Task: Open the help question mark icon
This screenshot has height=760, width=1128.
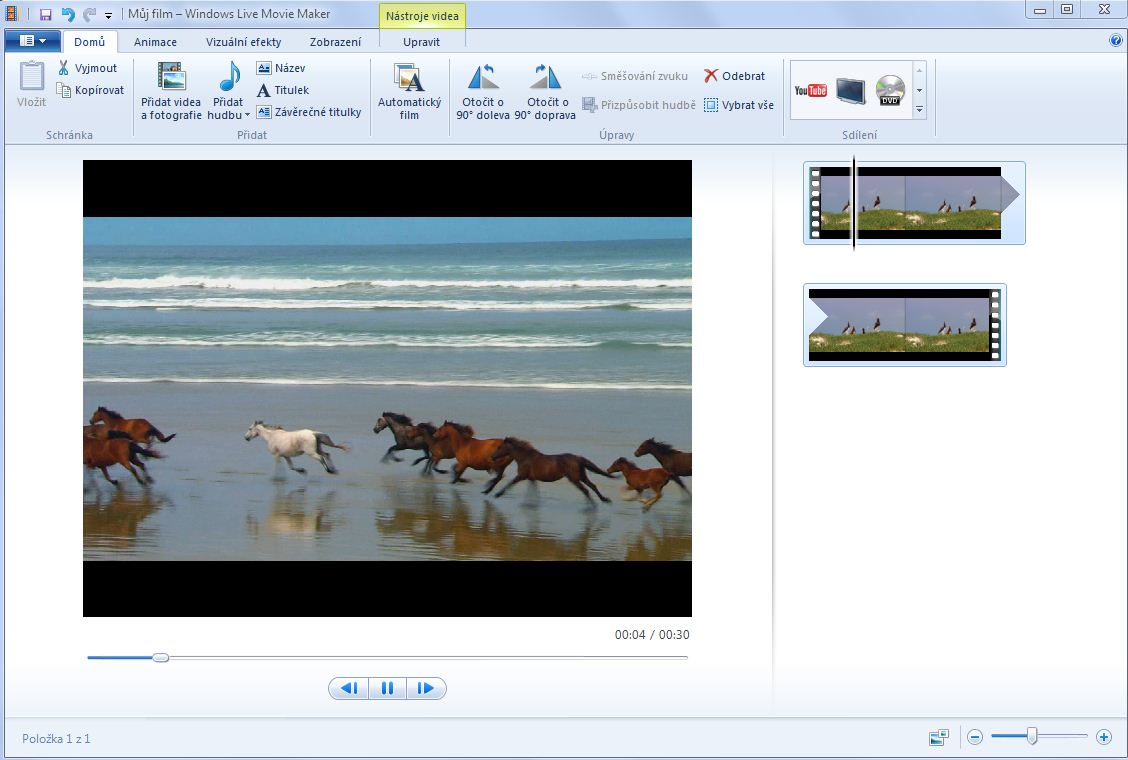Action: tap(1116, 41)
